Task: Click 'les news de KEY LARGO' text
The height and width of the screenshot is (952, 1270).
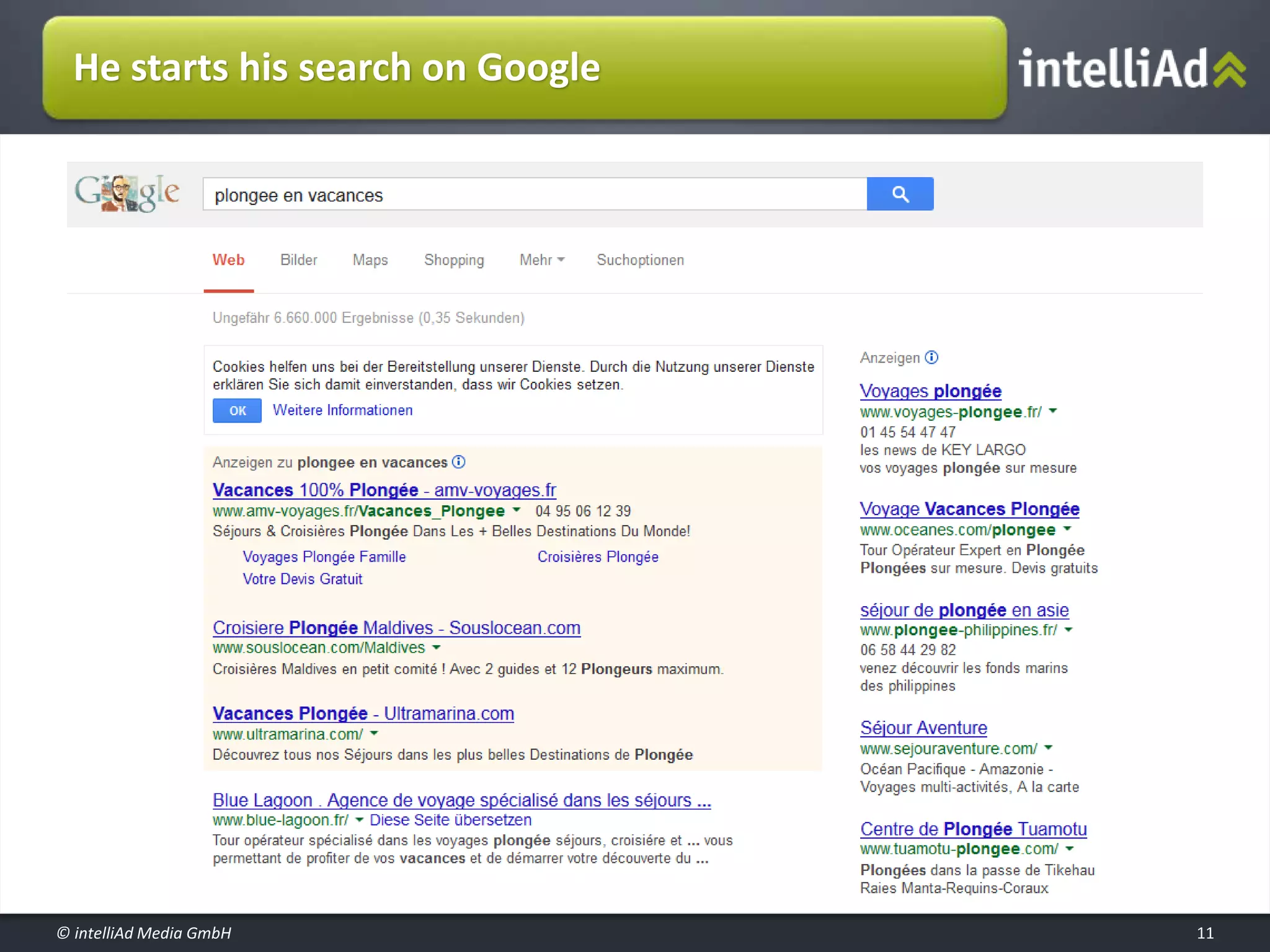Action: 943,450
